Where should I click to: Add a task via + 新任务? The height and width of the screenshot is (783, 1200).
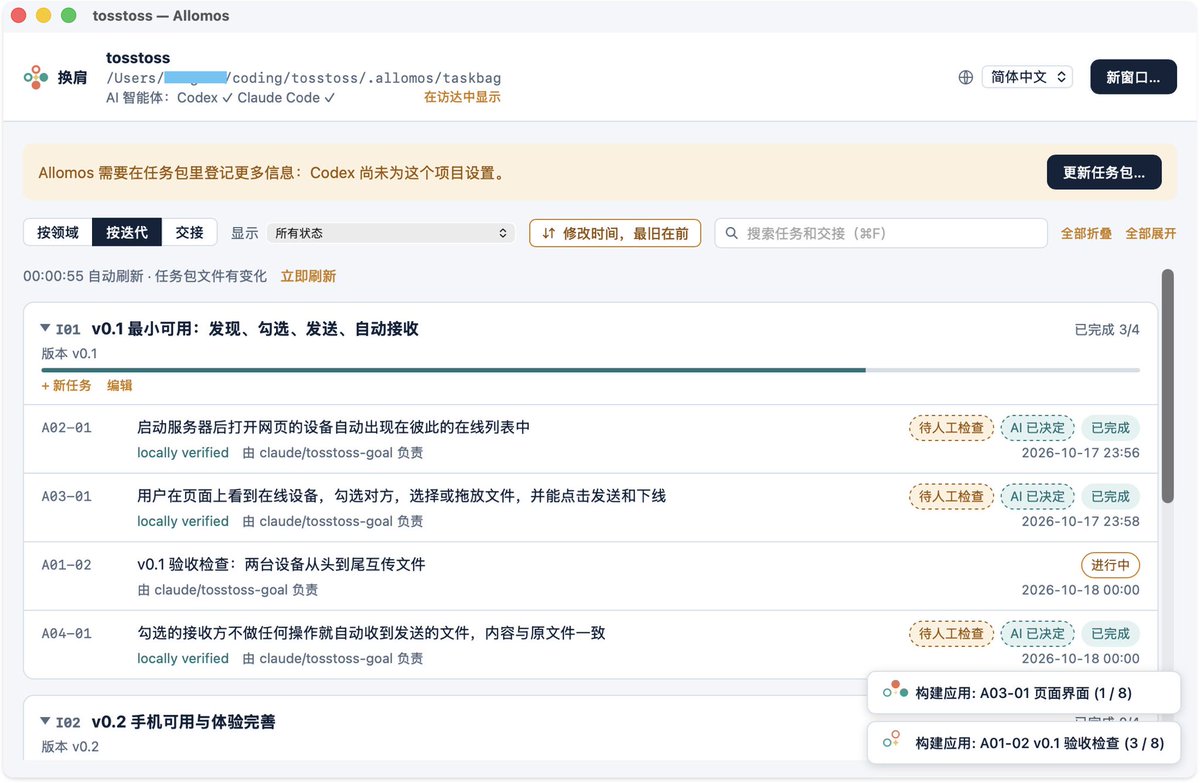(66, 385)
